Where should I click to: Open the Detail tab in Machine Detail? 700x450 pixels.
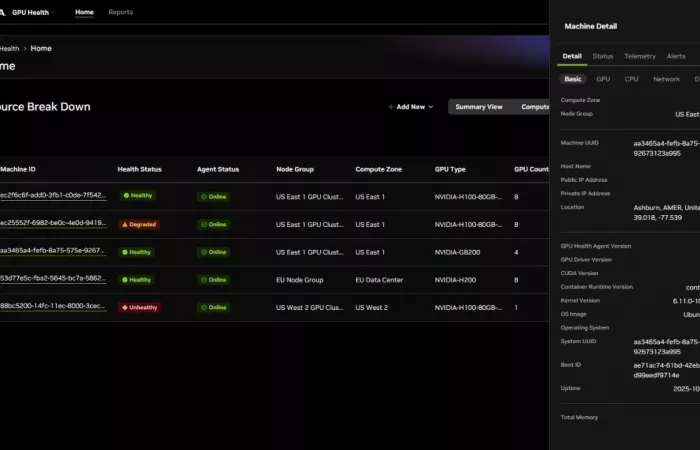[x=572, y=56]
